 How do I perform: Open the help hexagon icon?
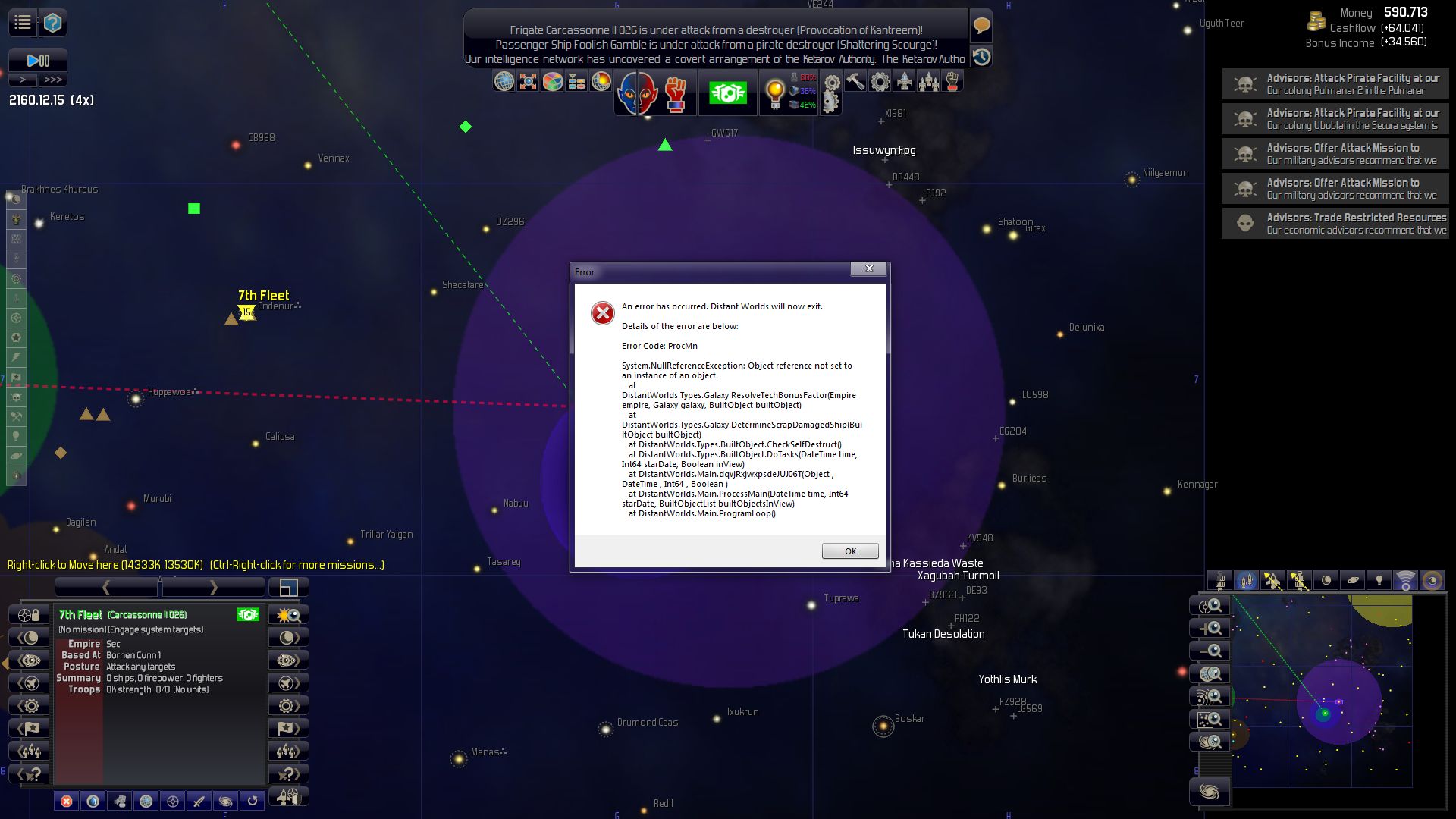click(52, 23)
